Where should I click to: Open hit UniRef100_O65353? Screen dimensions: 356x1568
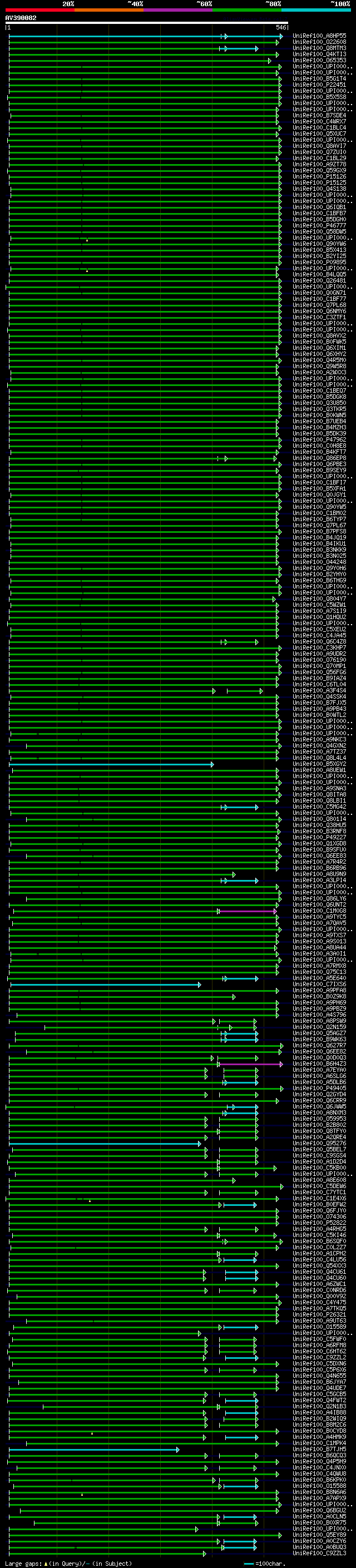(x=319, y=60)
